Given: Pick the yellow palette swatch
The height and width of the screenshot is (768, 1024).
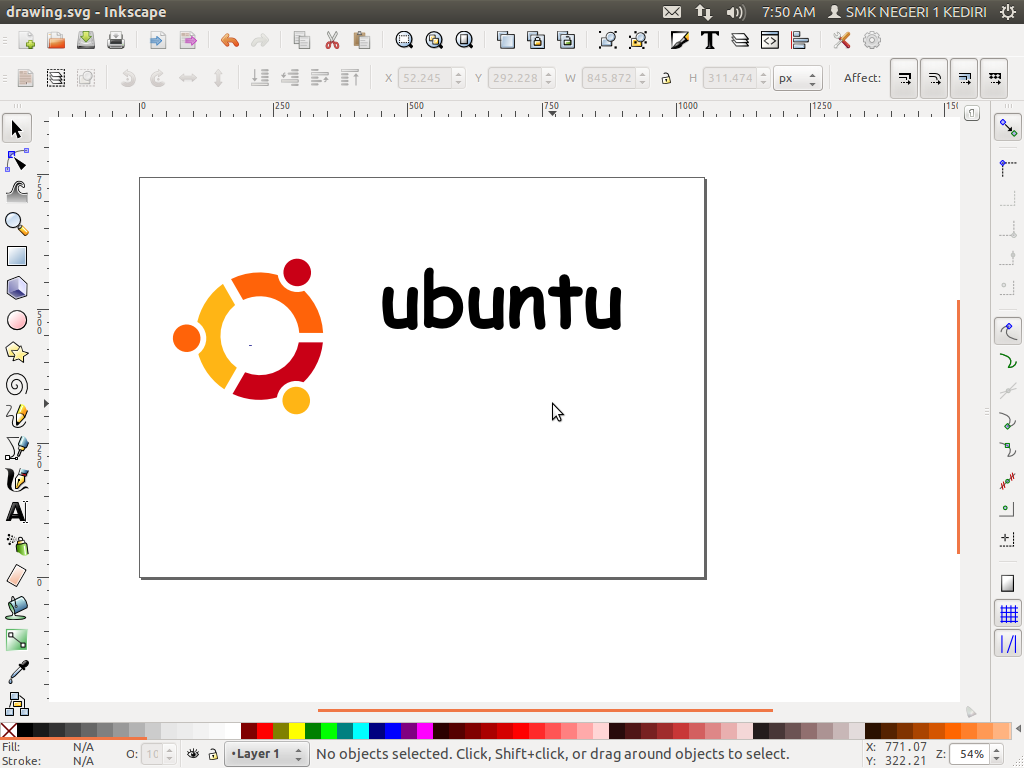Looking at the screenshot, I should click(x=296, y=731).
